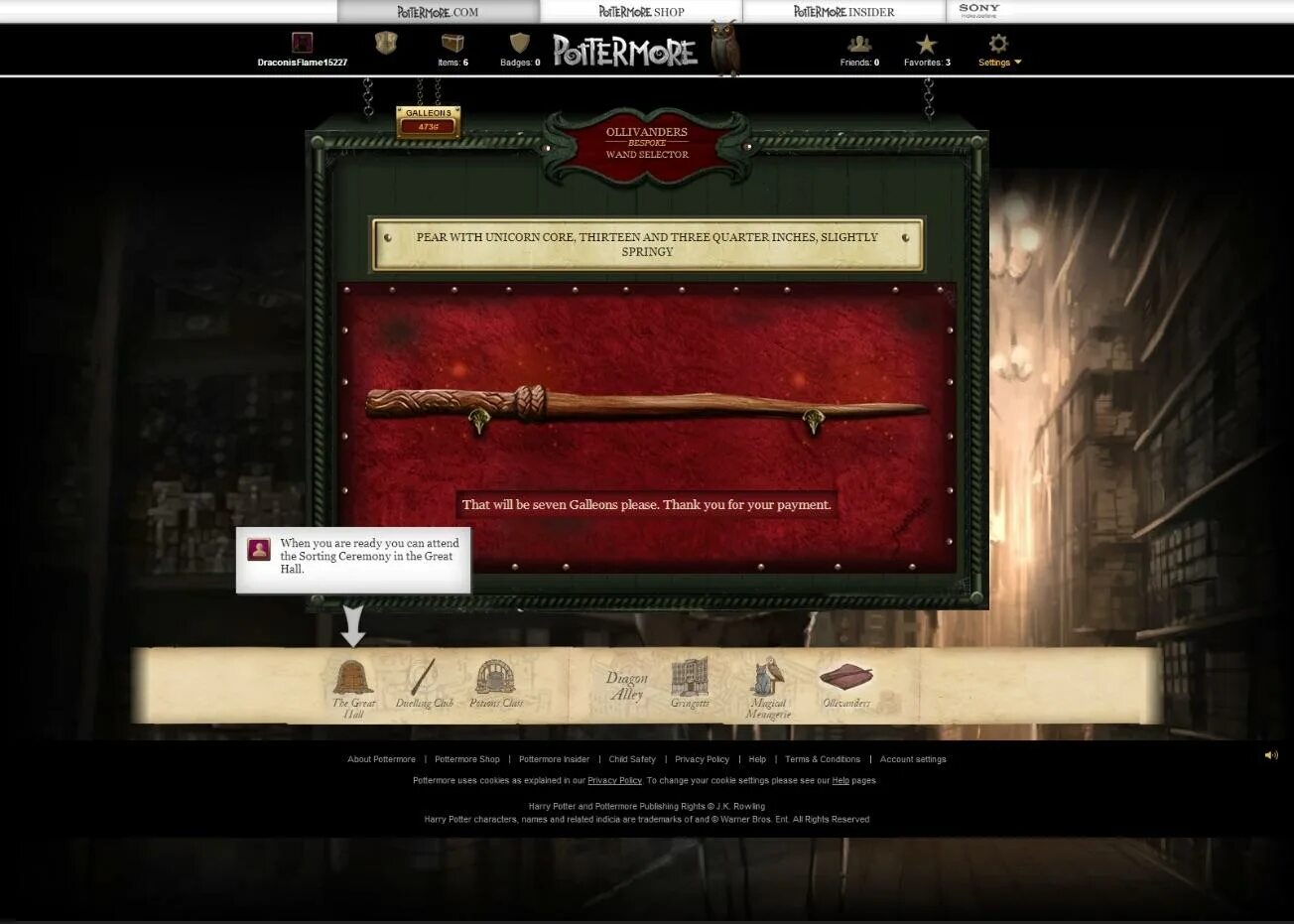The width and height of the screenshot is (1294, 924).
Task: Open the Child Safety link
Action: click(x=632, y=759)
